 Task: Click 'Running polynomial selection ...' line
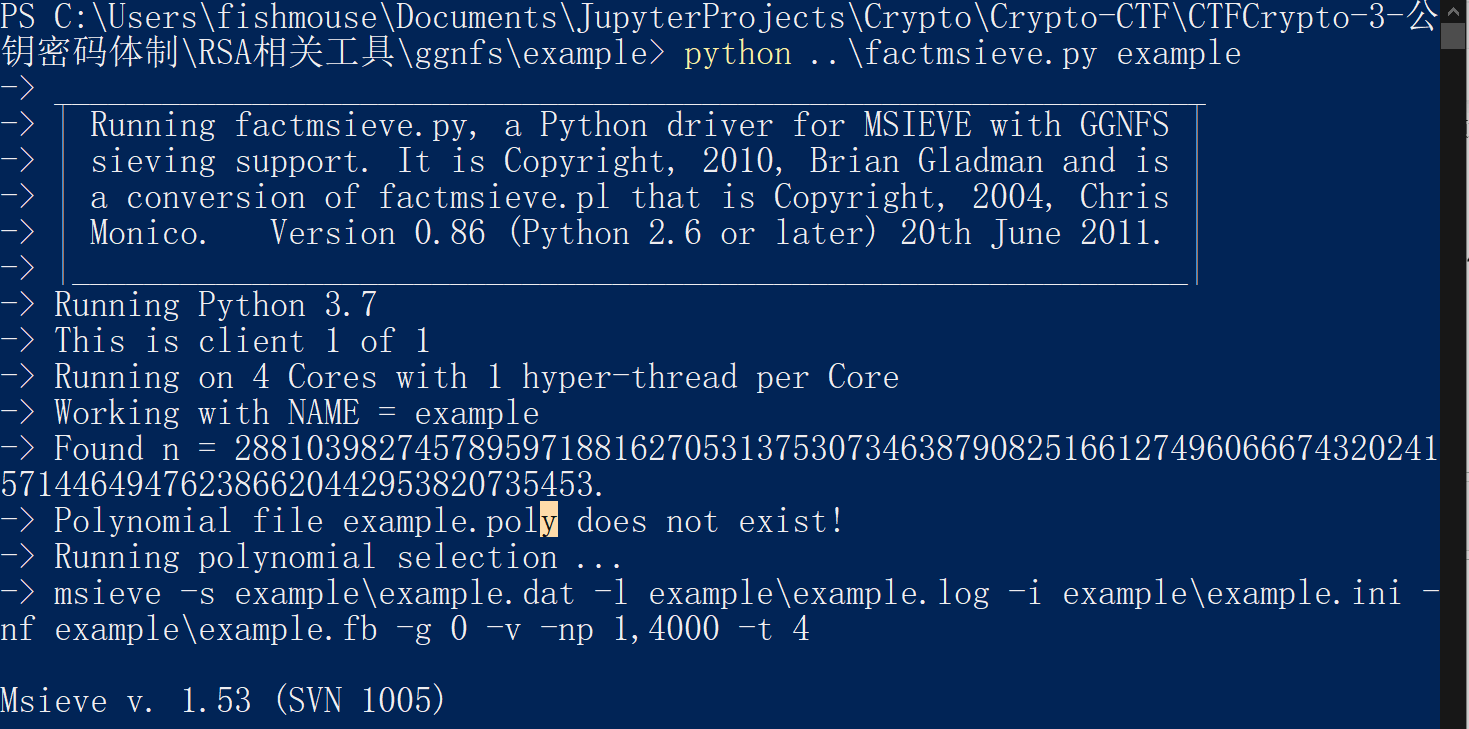[x=338, y=557]
